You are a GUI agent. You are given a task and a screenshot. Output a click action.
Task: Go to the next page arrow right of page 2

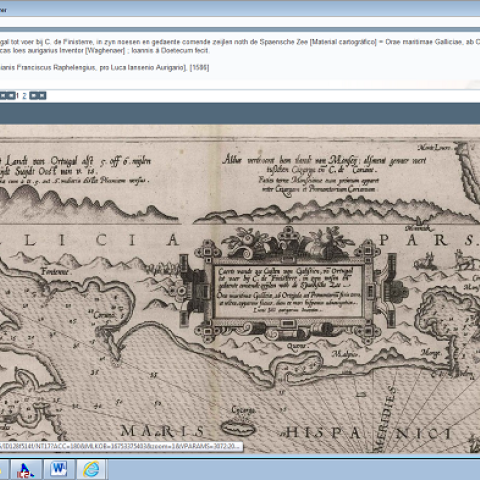click(x=33, y=96)
